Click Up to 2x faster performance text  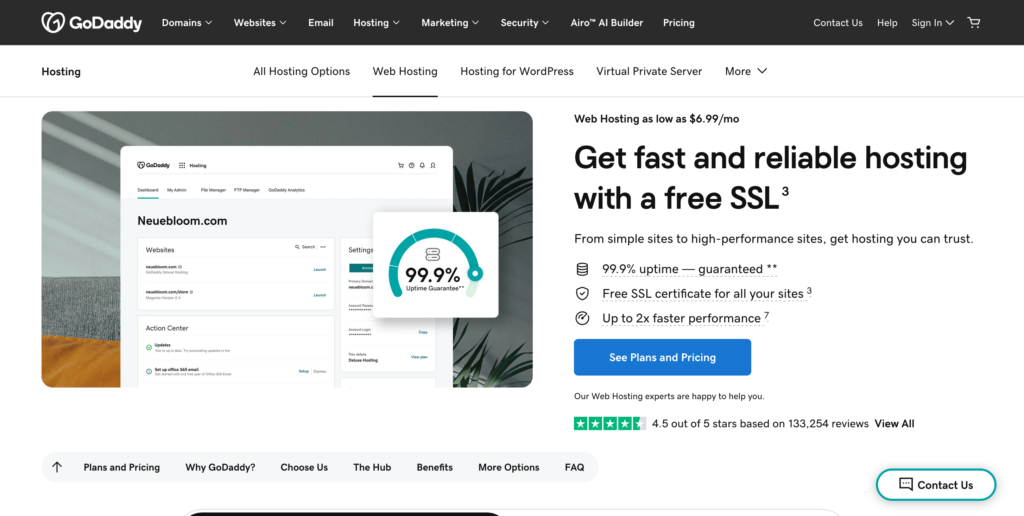686,318
